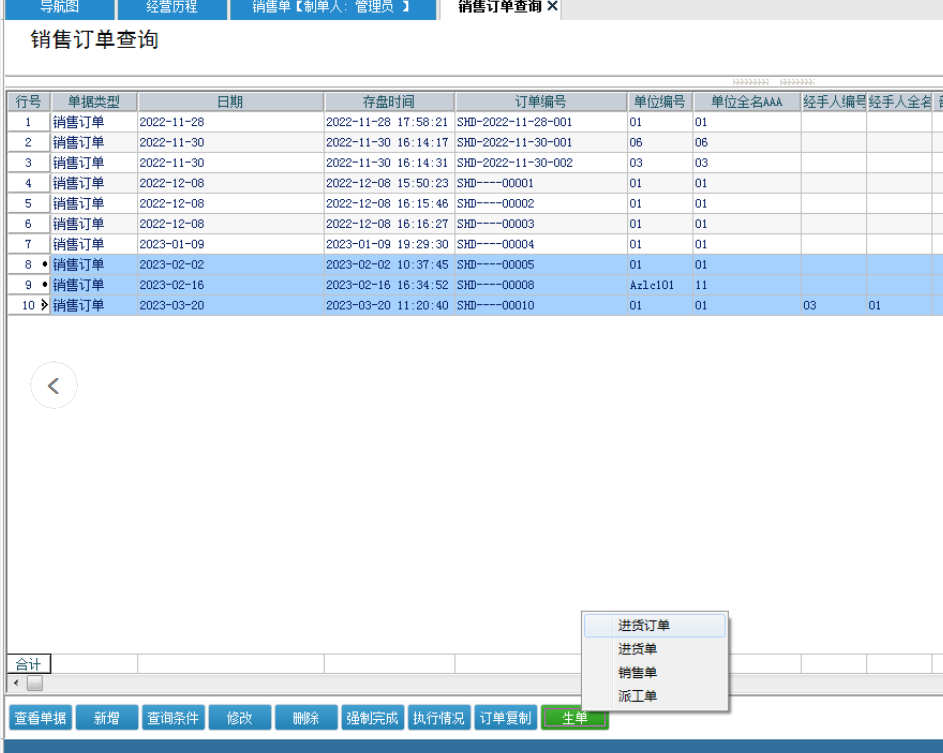Click the green 生单 button
Screen dimensions: 943x753
click(x=575, y=718)
